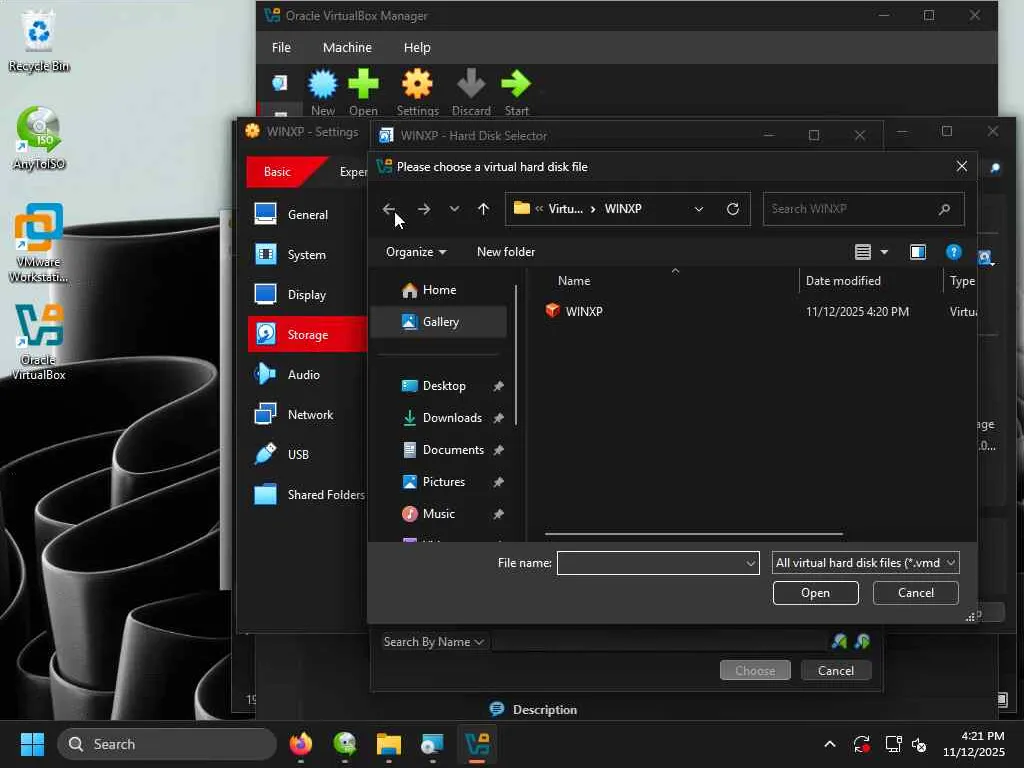Click the search magnifier in Search WINXP box

944,209
